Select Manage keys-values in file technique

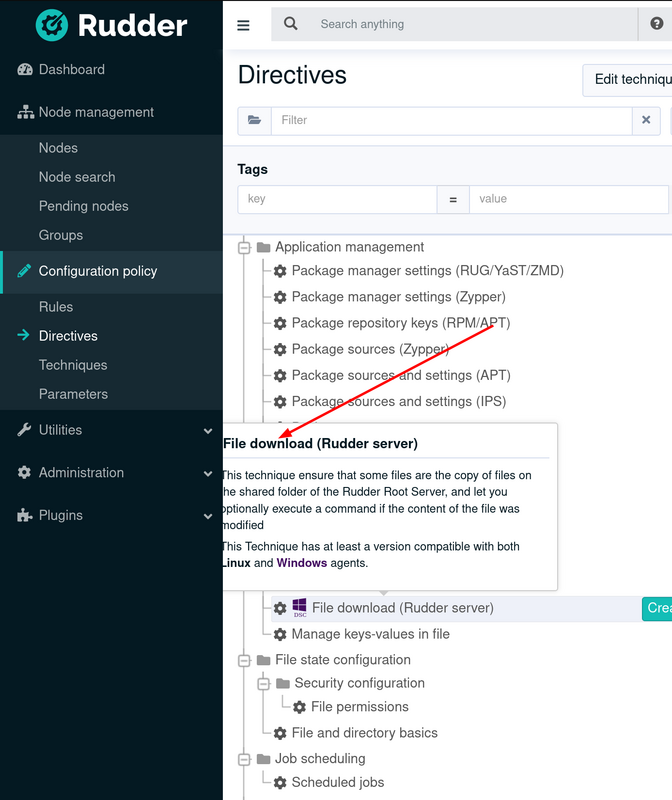coord(370,634)
